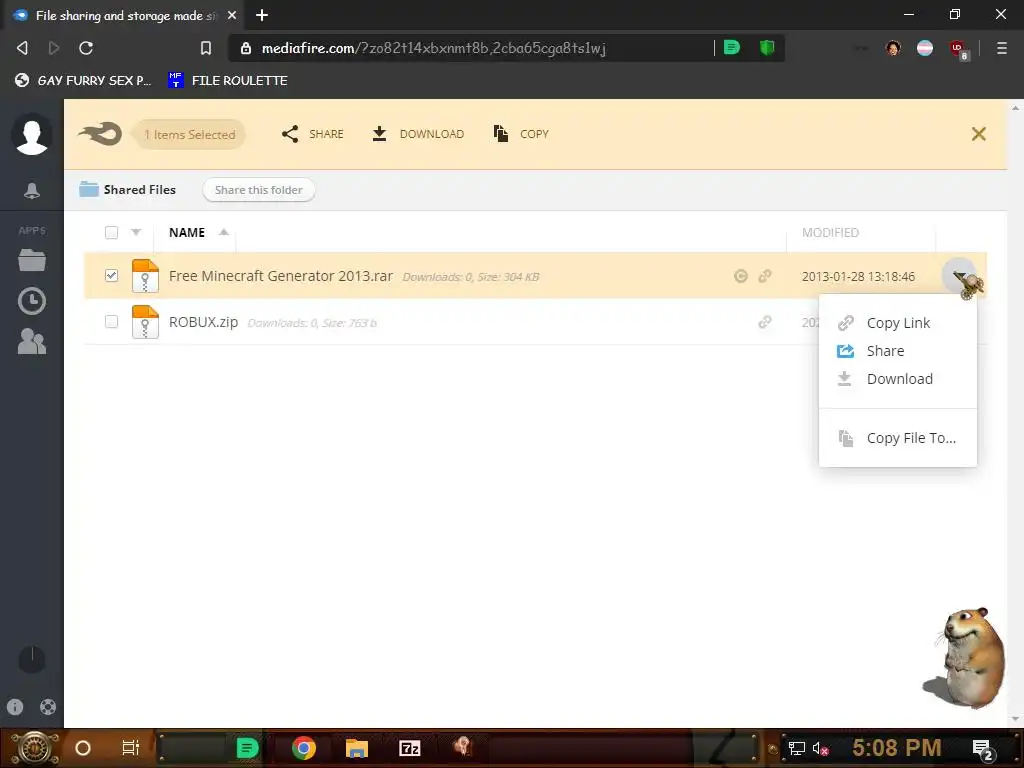Open a new browser tab
The height and width of the screenshot is (768, 1024).
point(262,15)
